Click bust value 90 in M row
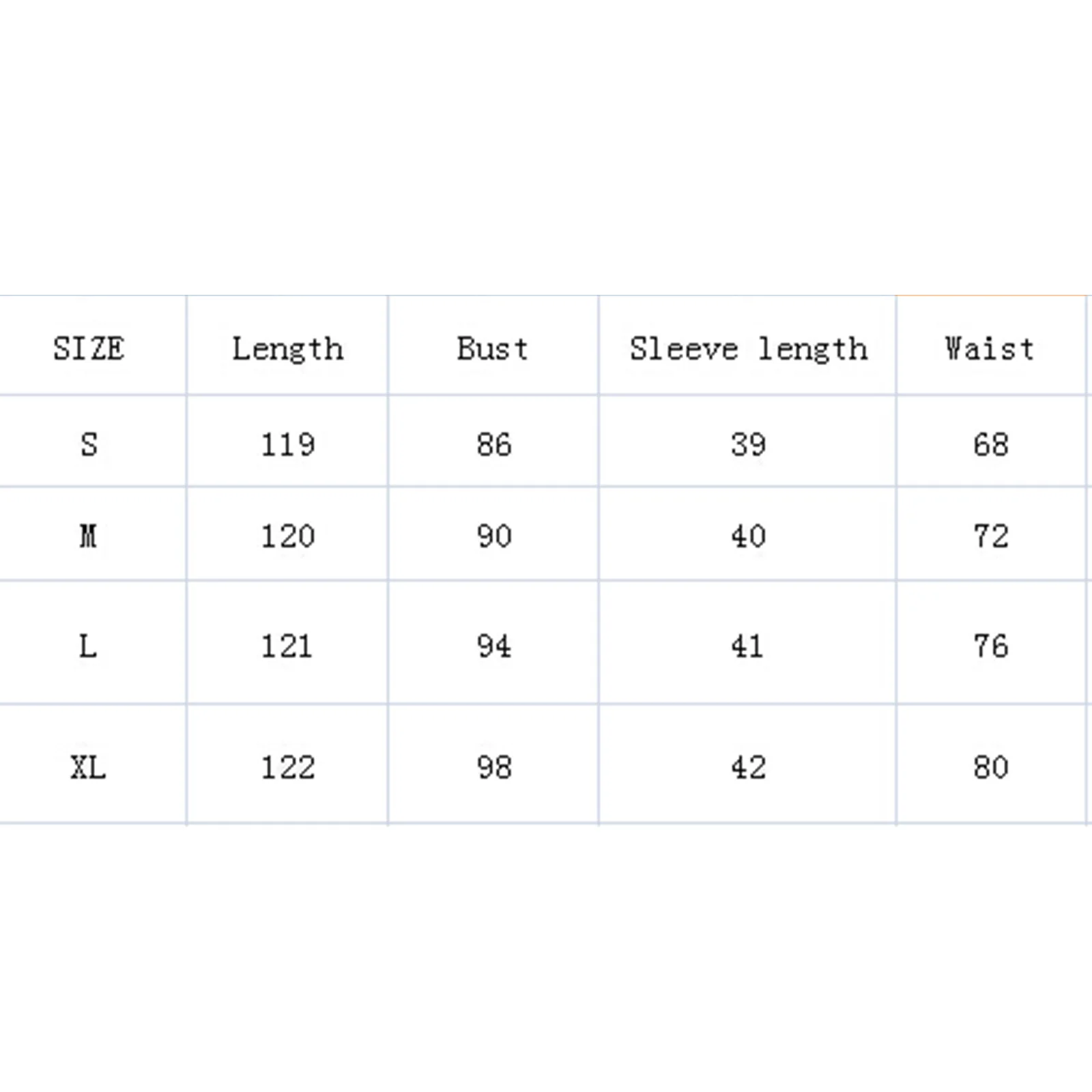Viewport: 1092px width, 1092px height. pyautogui.click(x=493, y=536)
